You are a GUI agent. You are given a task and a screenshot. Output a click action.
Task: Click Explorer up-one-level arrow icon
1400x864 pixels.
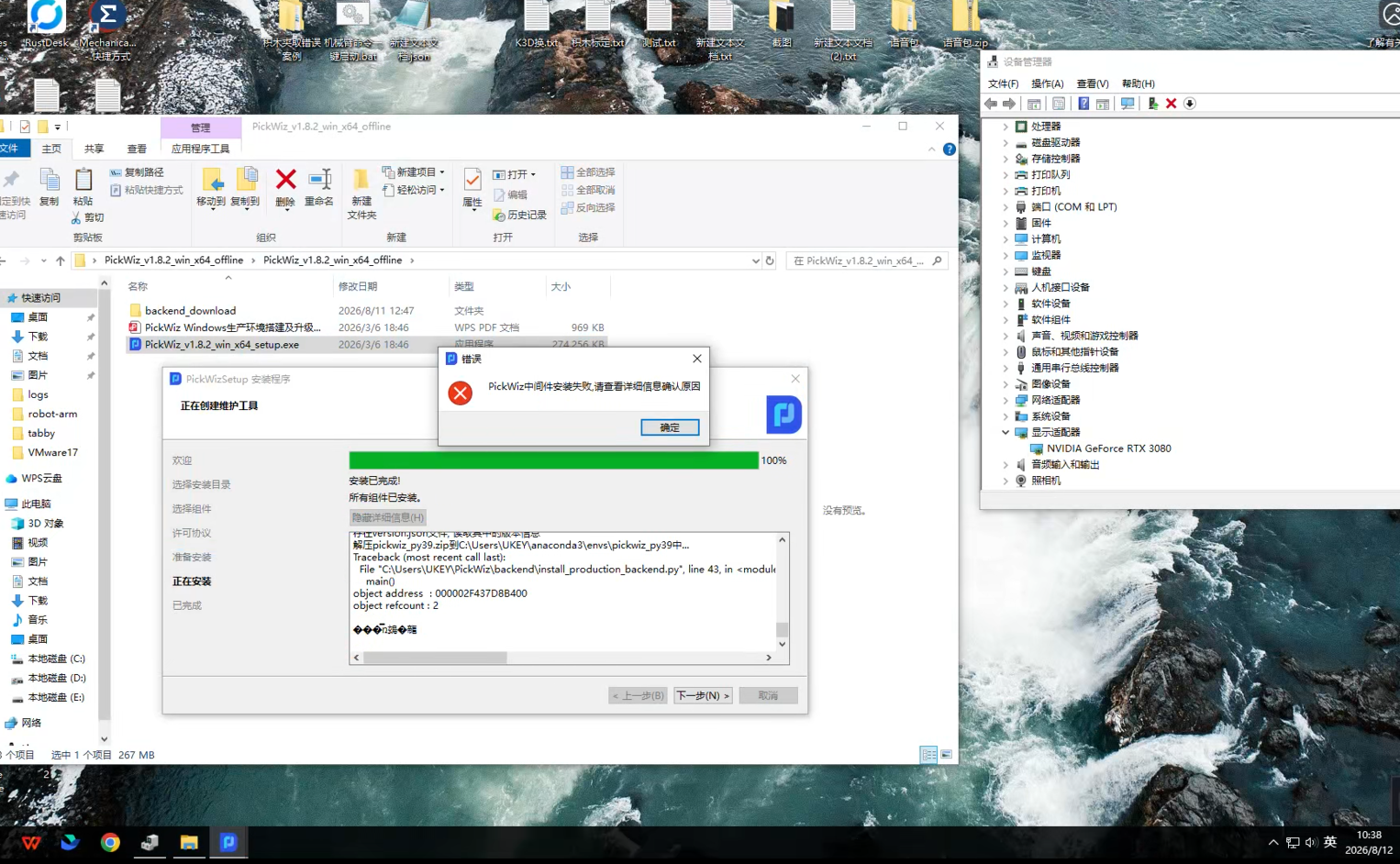[x=61, y=260]
